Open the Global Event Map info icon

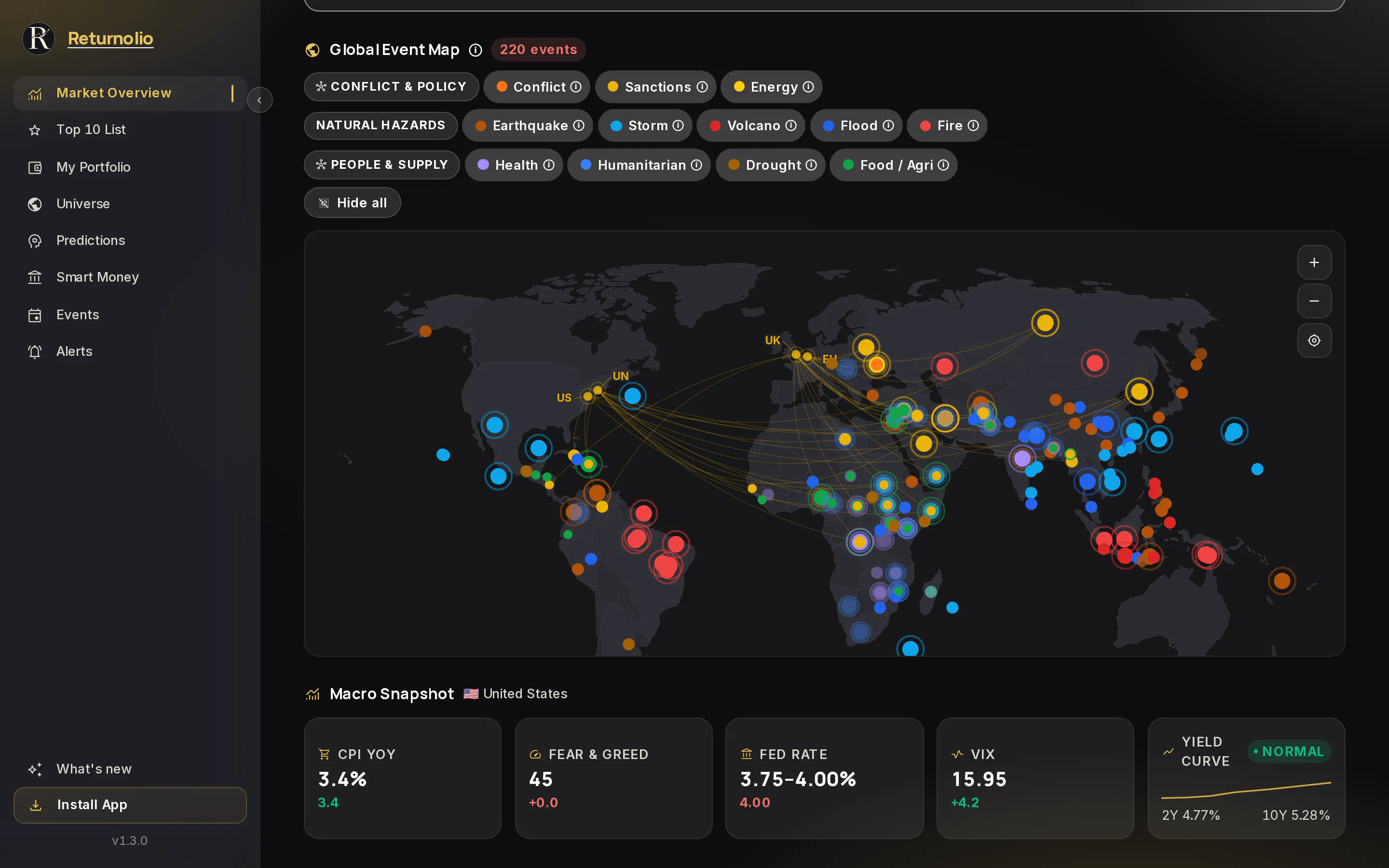475,50
